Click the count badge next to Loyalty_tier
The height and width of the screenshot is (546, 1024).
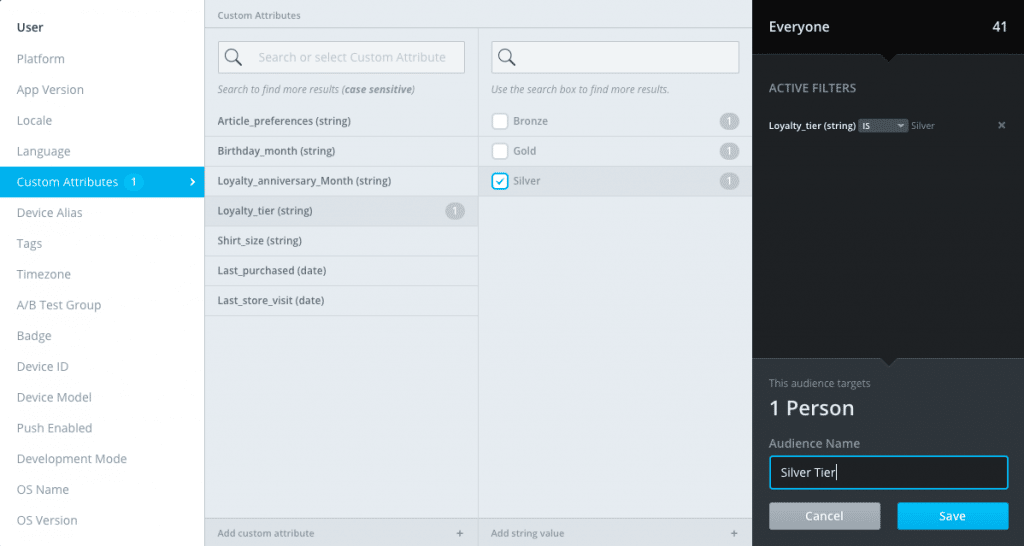455,211
